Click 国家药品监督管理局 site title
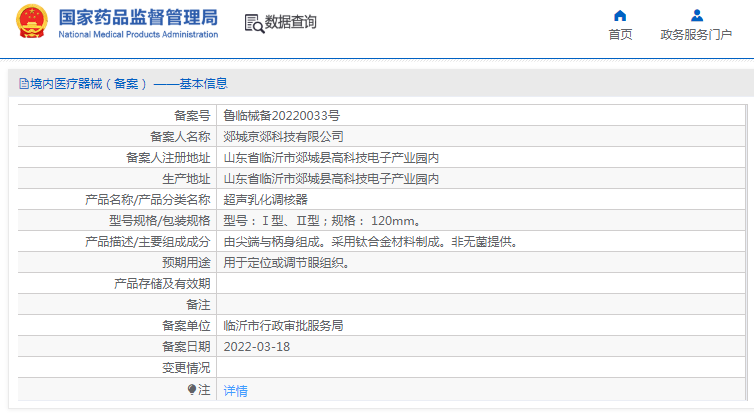This screenshot has height=417, width=754. click(x=138, y=17)
